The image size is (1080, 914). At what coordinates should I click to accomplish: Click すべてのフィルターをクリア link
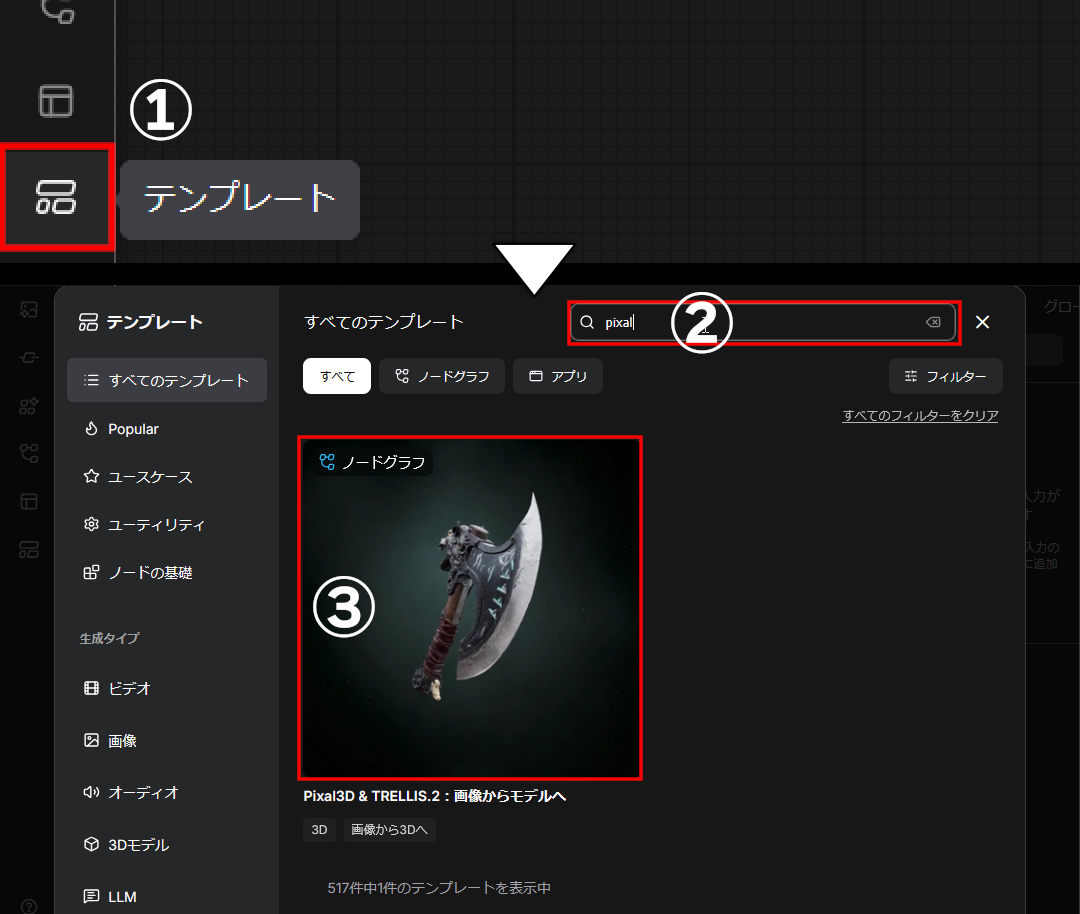pos(920,415)
